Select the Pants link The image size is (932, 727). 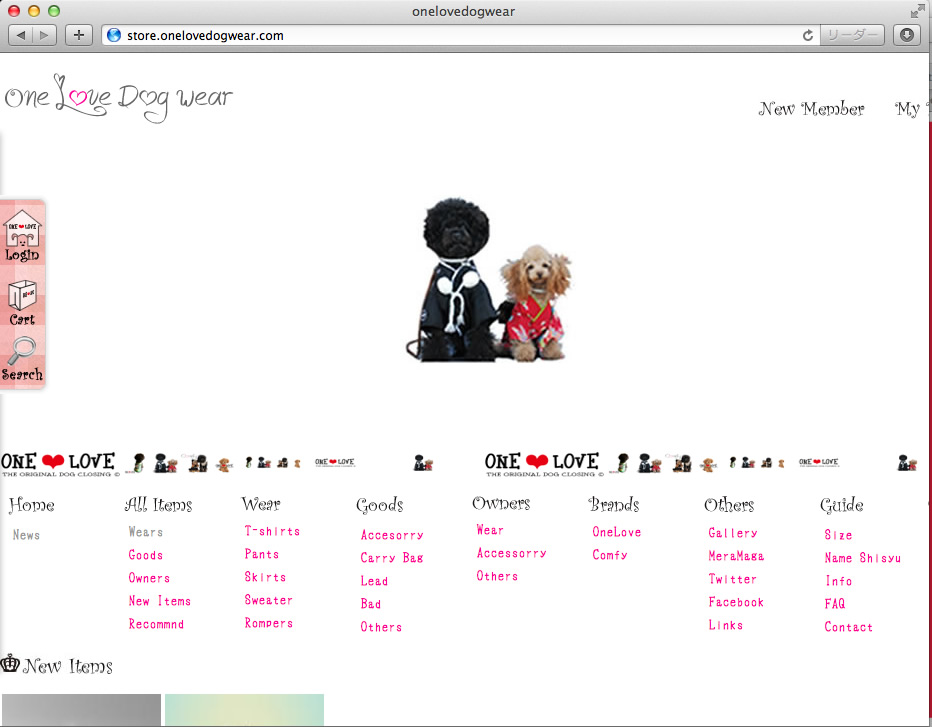coord(262,555)
